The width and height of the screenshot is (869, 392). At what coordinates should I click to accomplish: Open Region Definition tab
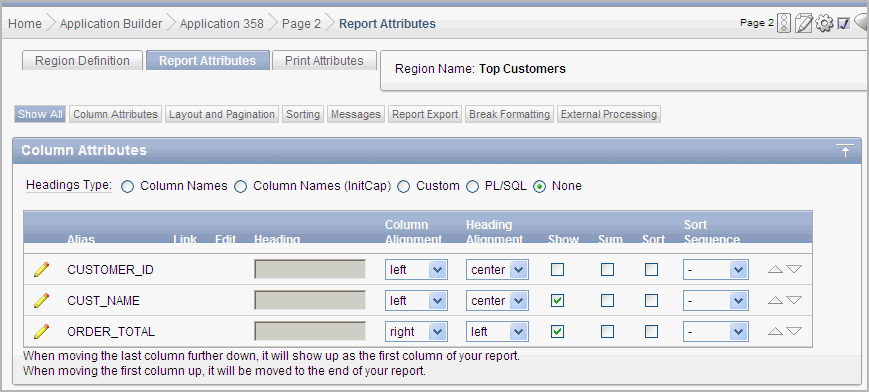[x=83, y=61]
